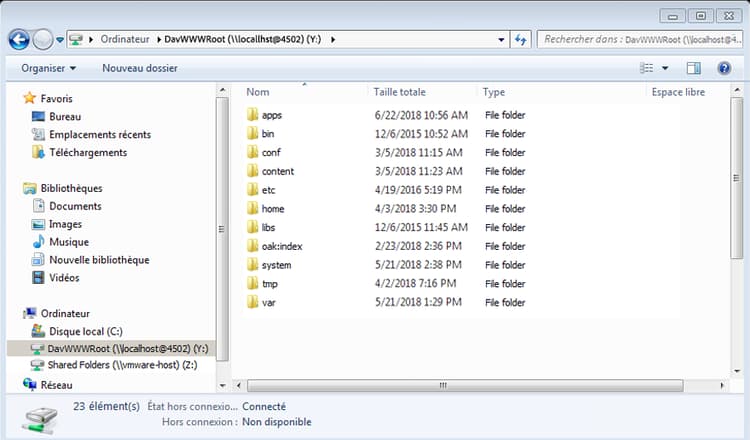750x440 pixels.
Task: Click the file list scrollbar down arrow
Action: tap(737, 371)
